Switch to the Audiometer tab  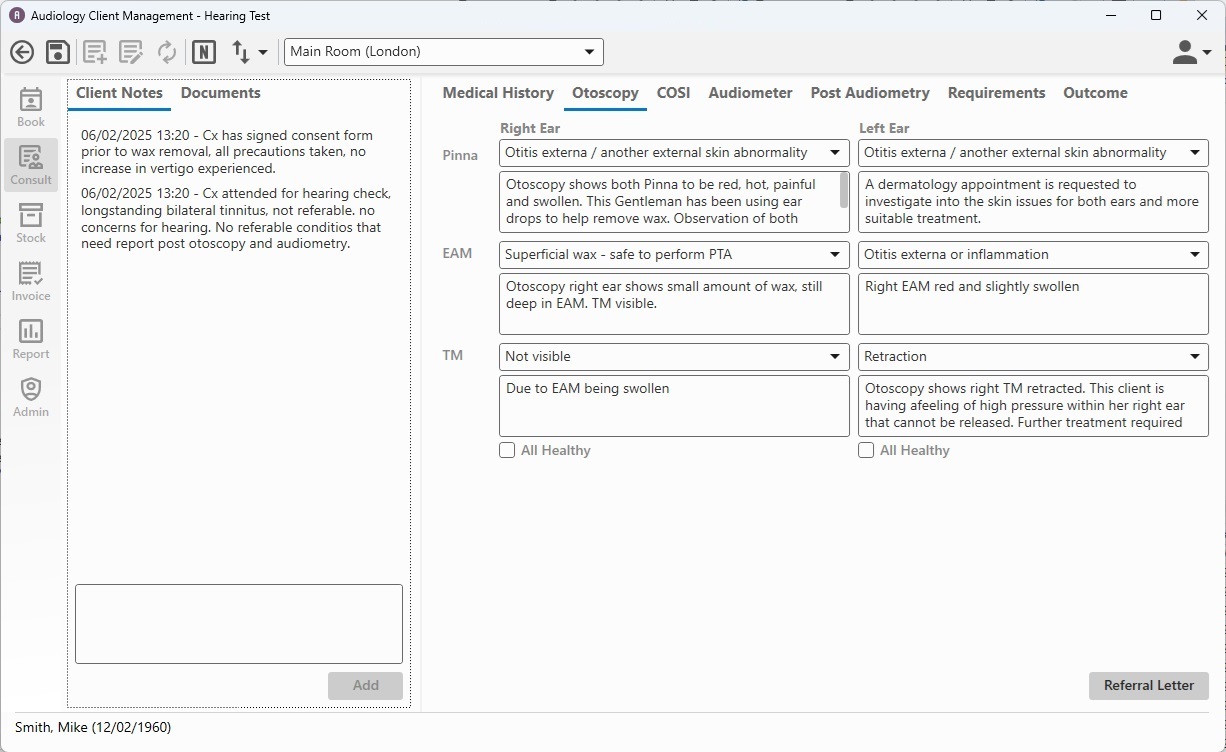(x=750, y=92)
